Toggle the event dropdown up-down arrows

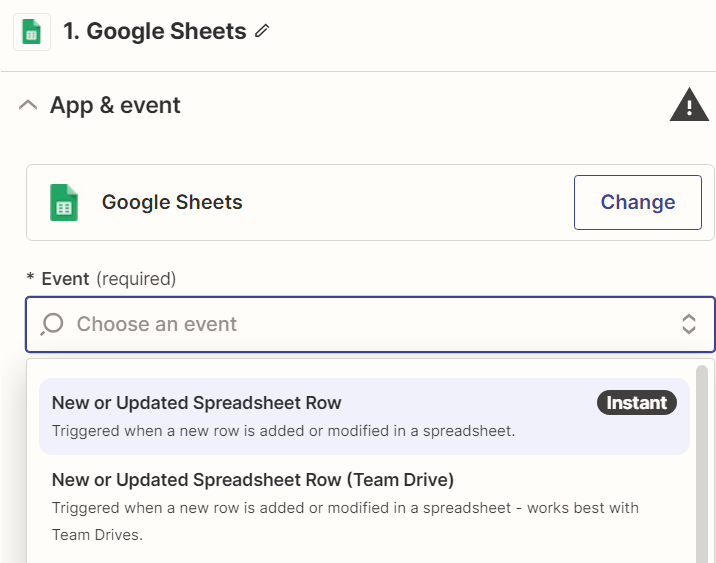688,324
